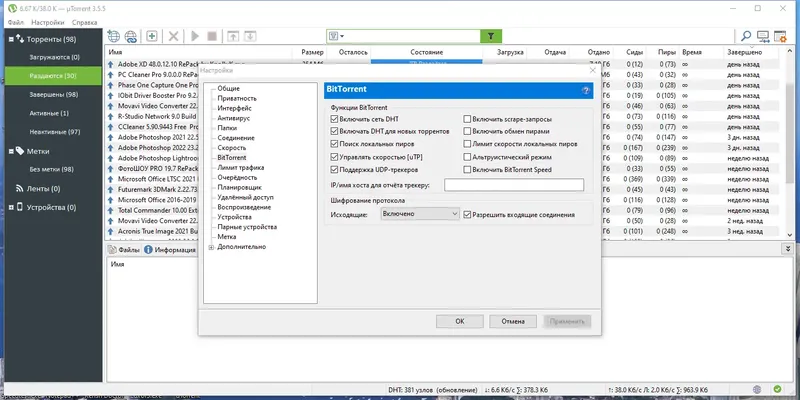Click the Remove torrent X icon
This screenshot has height=400, width=800.
[x=173, y=36]
